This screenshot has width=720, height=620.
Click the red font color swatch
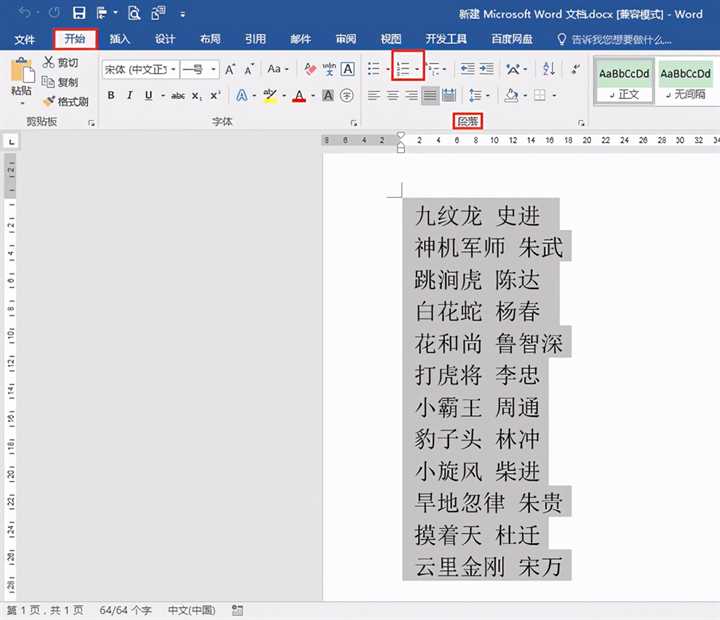point(299,96)
